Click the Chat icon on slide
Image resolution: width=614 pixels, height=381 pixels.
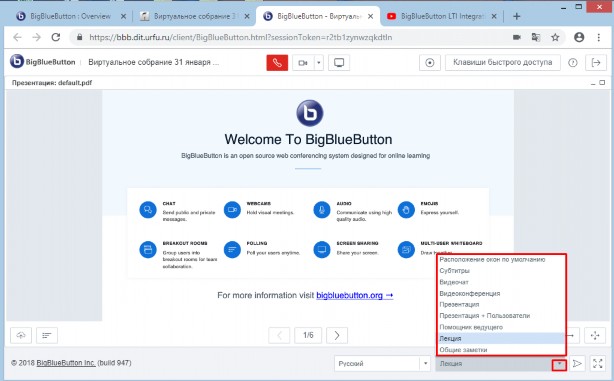click(148, 210)
